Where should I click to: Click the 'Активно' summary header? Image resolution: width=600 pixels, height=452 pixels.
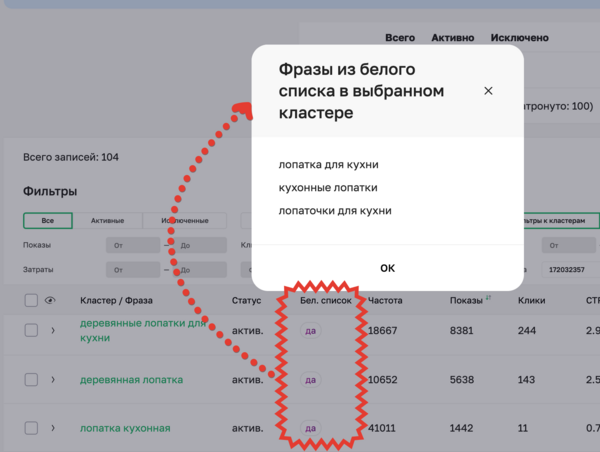[453, 38]
